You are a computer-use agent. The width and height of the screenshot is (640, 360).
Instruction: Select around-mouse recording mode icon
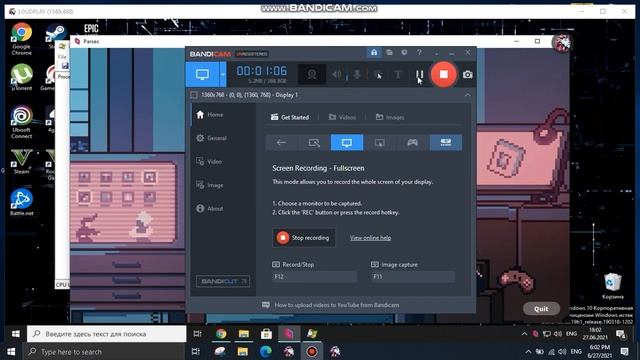coord(380,142)
